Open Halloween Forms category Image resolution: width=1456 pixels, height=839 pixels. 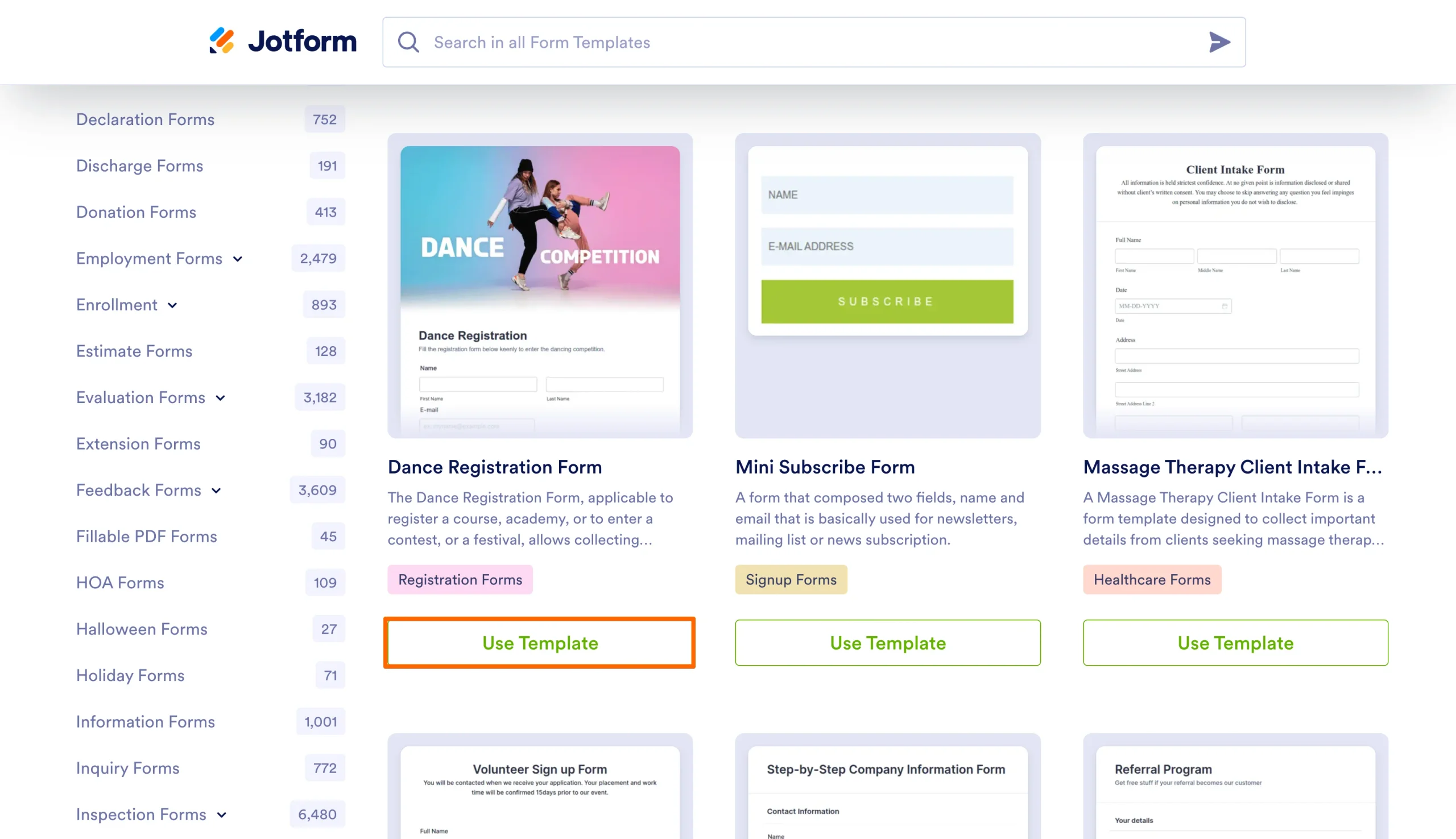point(142,629)
